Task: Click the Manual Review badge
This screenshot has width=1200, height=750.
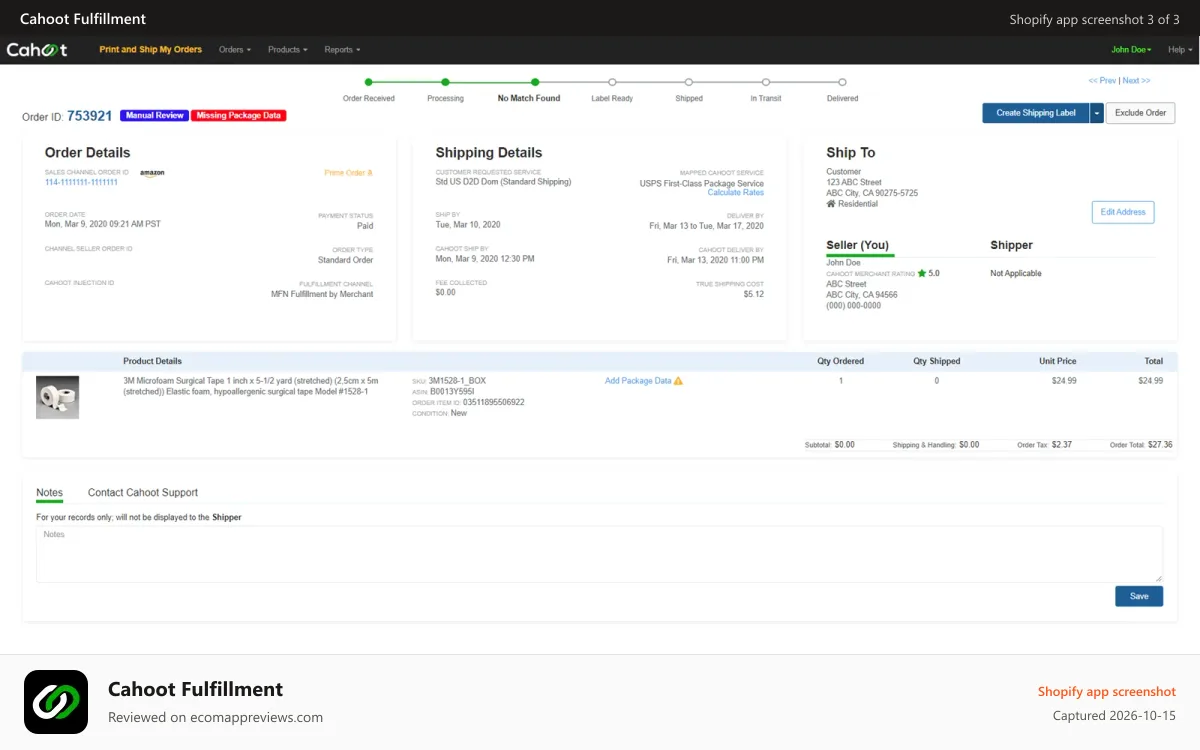Action: point(154,116)
